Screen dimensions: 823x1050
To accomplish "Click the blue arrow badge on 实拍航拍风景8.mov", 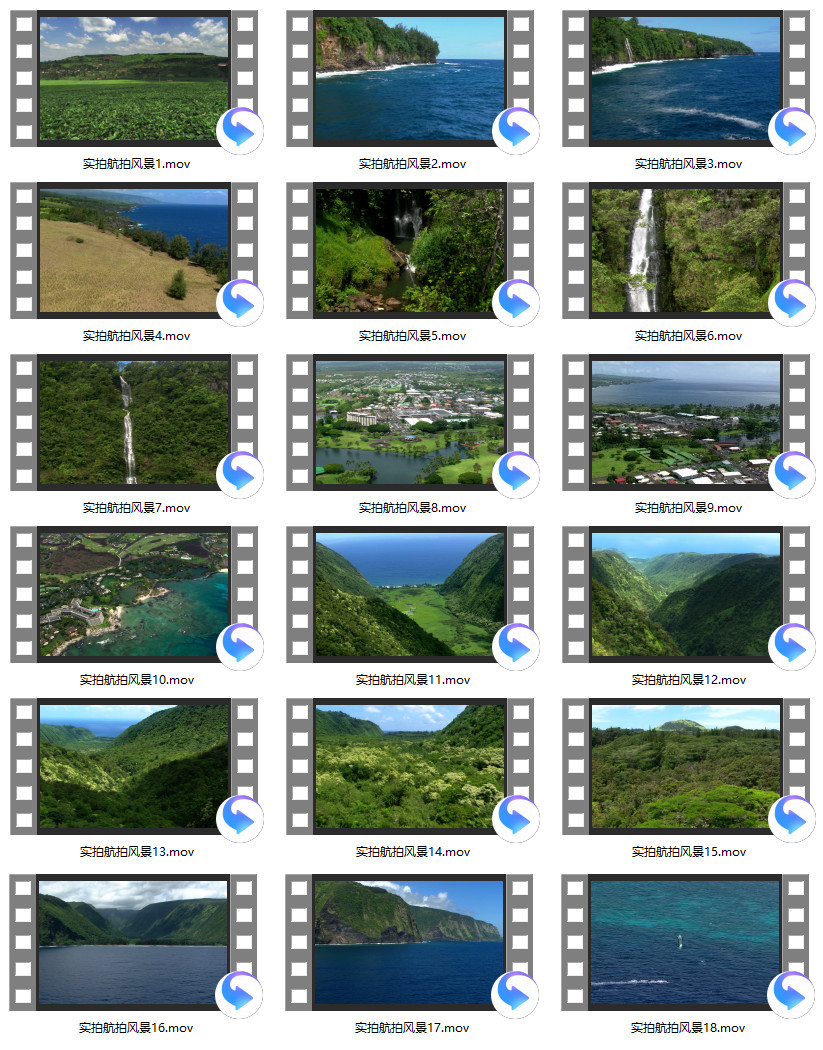I will (516, 474).
